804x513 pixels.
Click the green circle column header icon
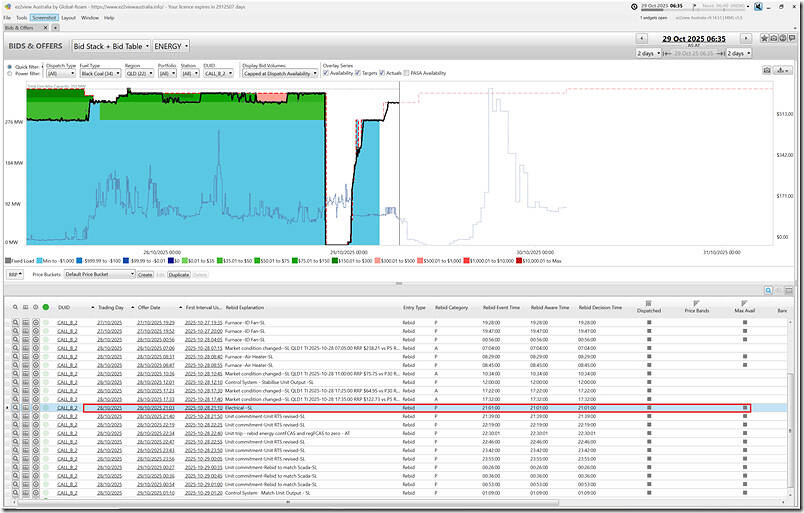pyautogui.click(x=46, y=307)
